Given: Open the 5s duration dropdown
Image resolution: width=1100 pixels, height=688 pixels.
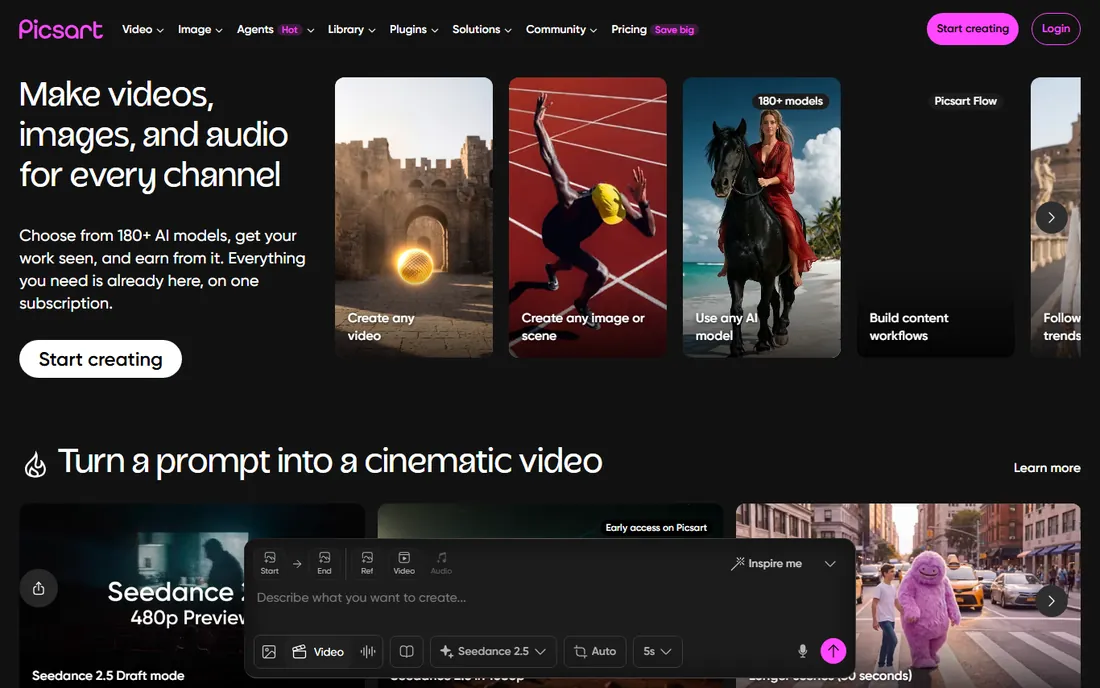Looking at the screenshot, I should pyautogui.click(x=657, y=652).
